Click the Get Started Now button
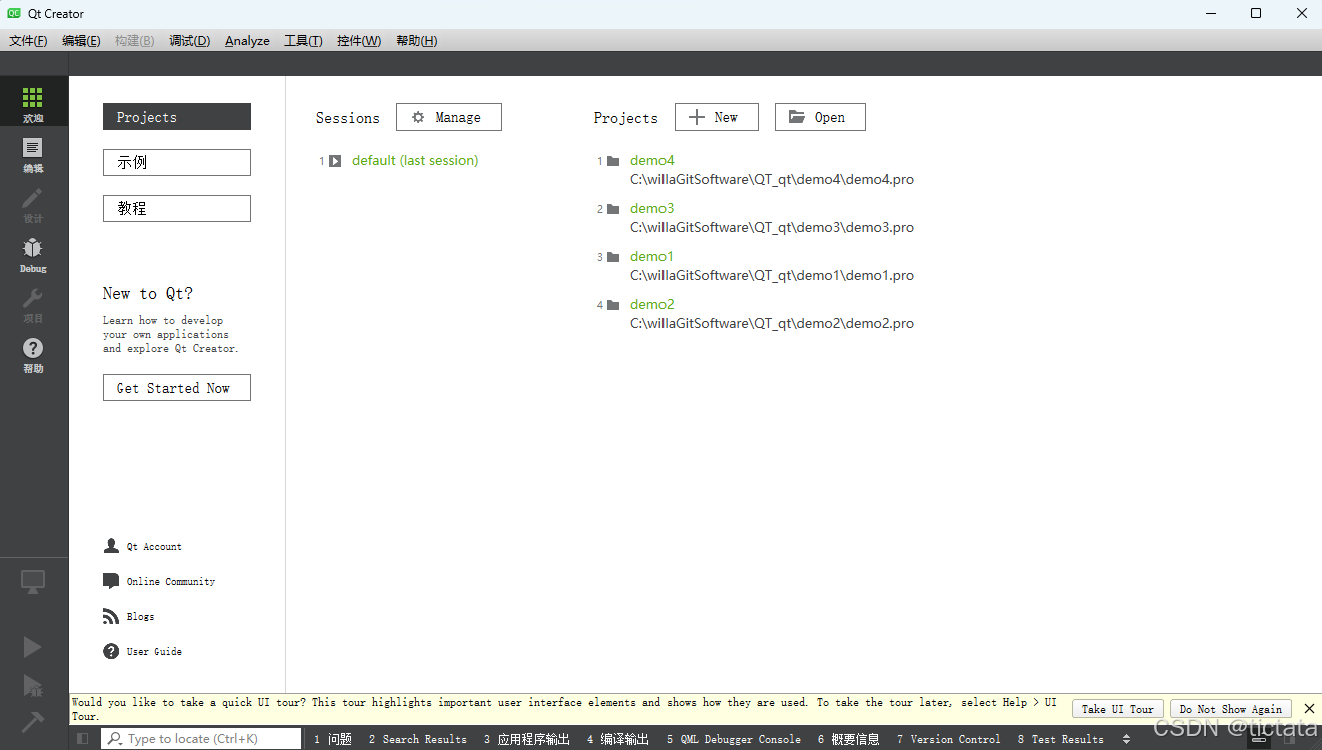This screenshot has width=1322, height=750. (177, 388)
